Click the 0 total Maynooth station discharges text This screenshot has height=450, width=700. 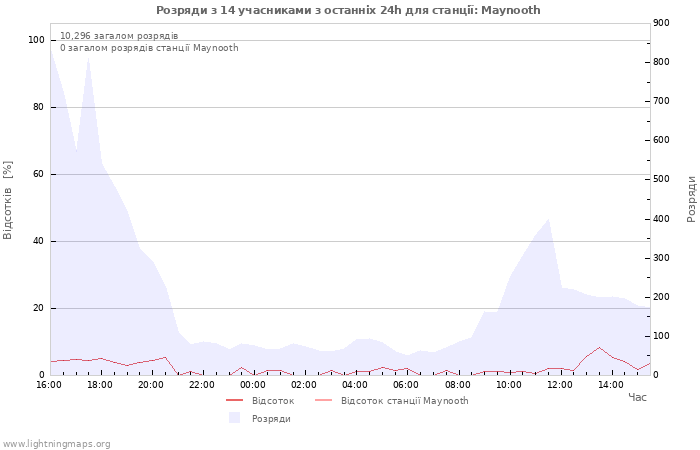click(x=149, y=48)
